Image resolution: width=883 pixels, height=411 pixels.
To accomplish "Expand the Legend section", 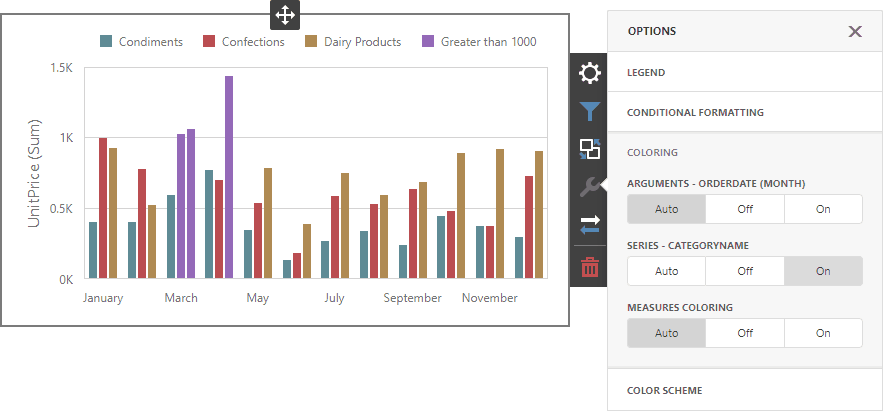I will [x=744, y=73].
